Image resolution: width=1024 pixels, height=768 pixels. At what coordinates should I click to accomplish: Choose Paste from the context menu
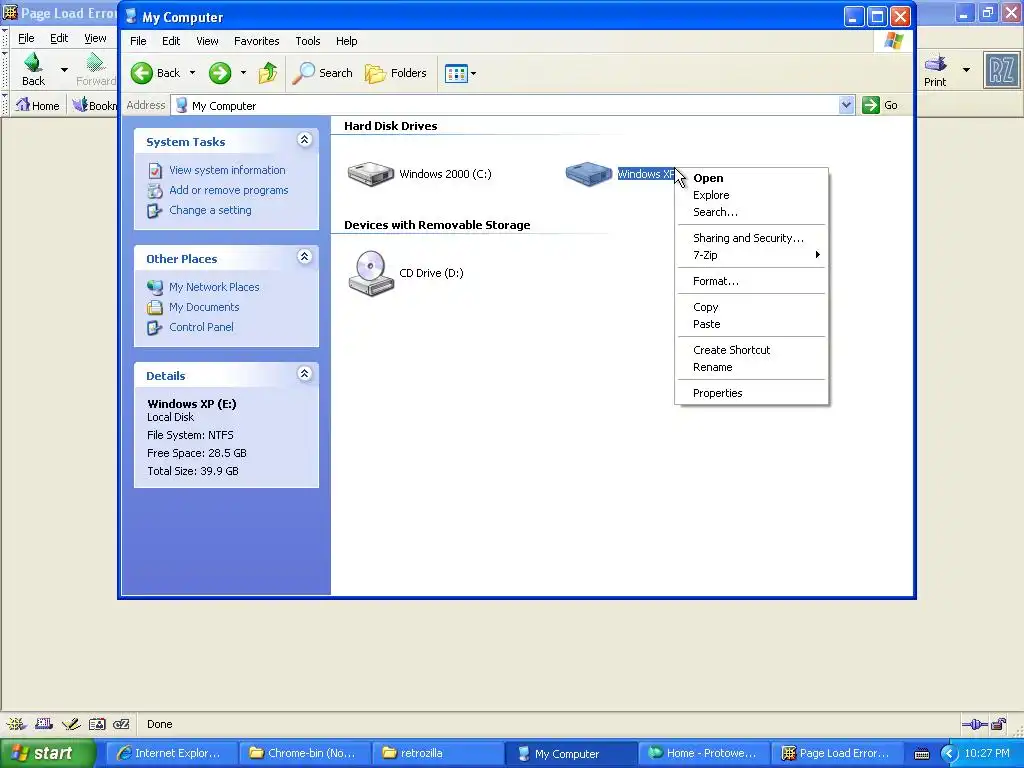[x=752, y=325]
